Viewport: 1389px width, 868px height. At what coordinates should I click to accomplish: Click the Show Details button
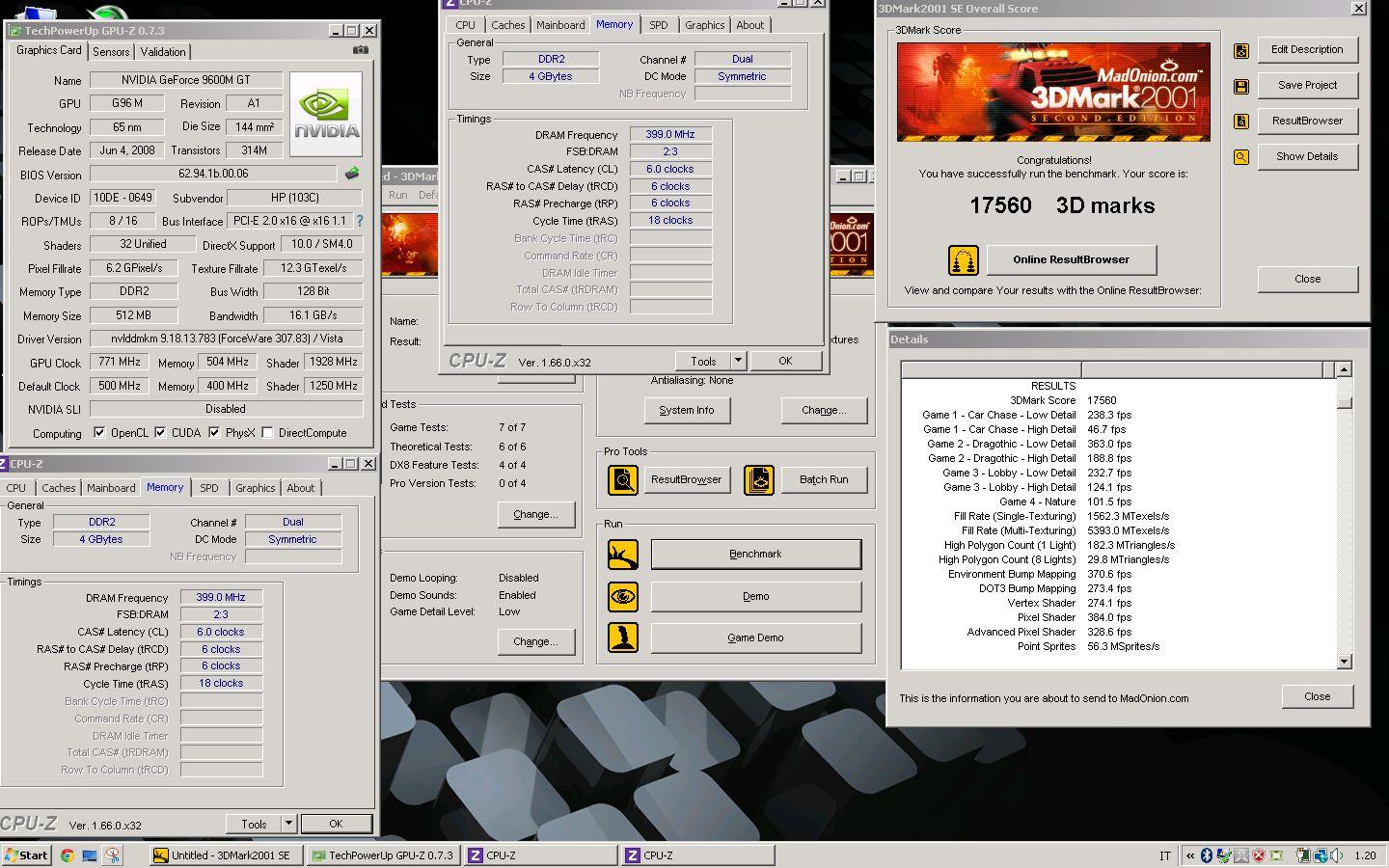point(1308,156)
